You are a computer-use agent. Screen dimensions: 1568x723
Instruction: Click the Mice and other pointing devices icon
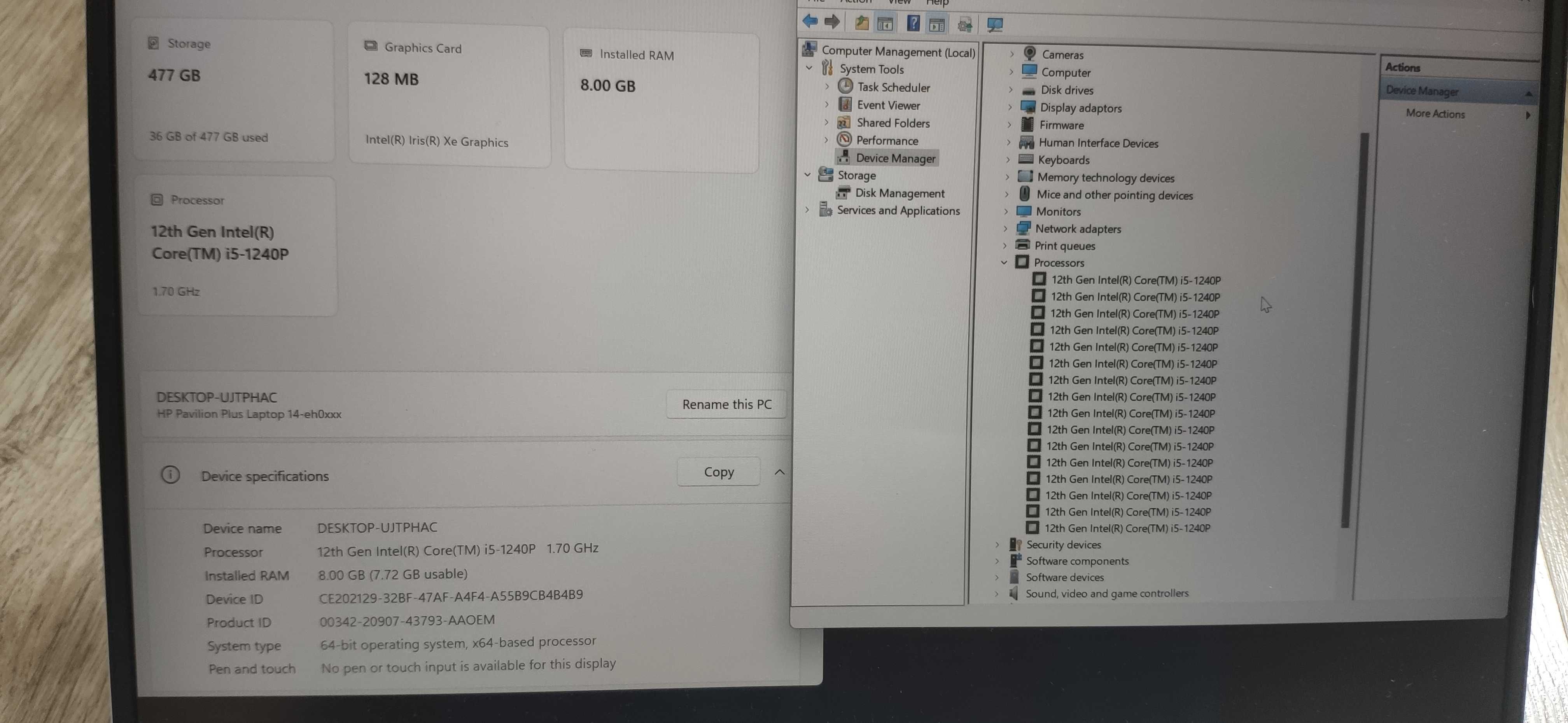(1024, 194)
